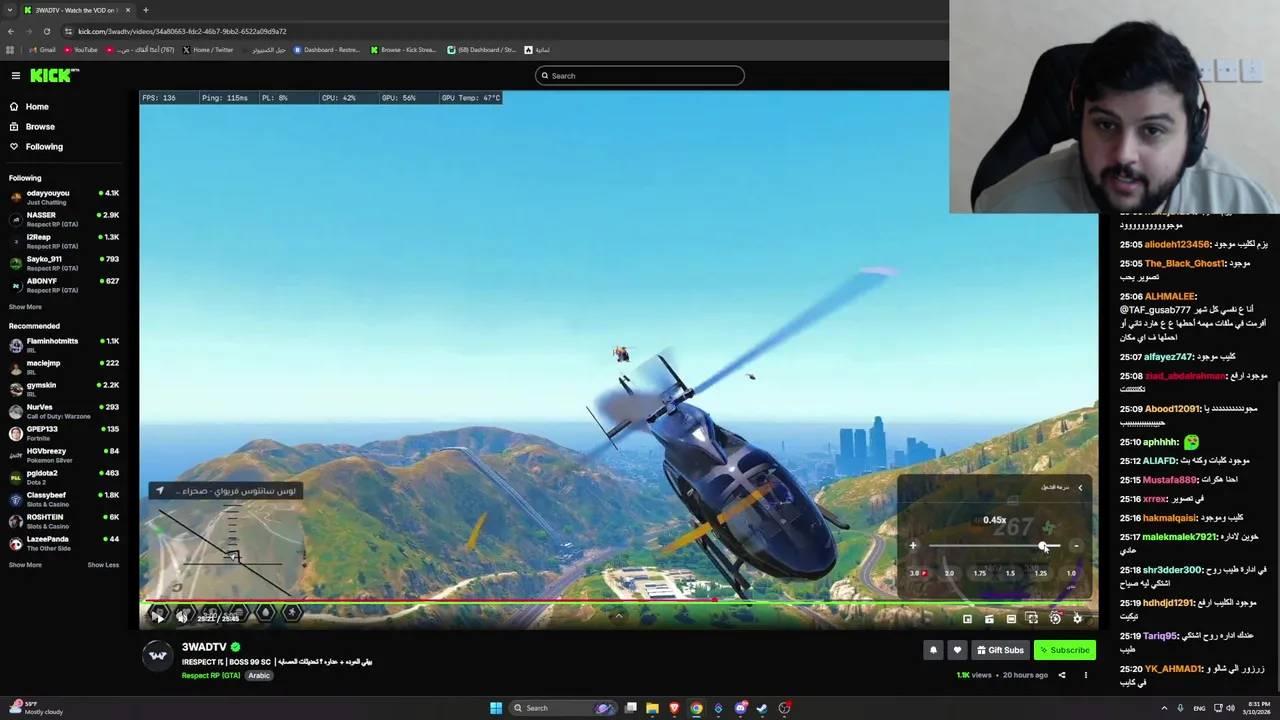Screen dimensions: 1280x720
Task: Click the browser address bar URL
Action: [x=182, y=31]
